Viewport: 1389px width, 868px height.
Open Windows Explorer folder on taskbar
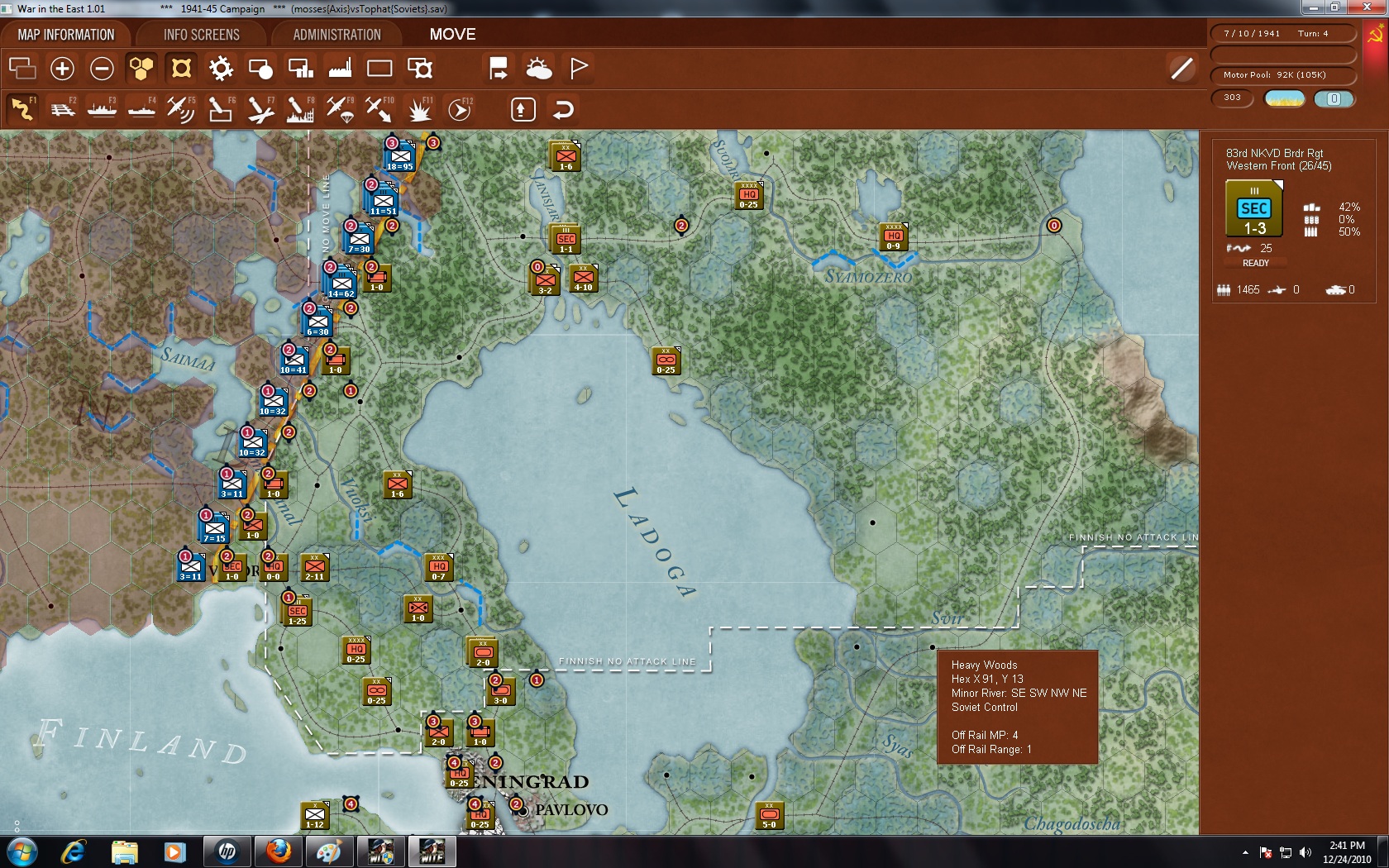click(x=124, y=851)
